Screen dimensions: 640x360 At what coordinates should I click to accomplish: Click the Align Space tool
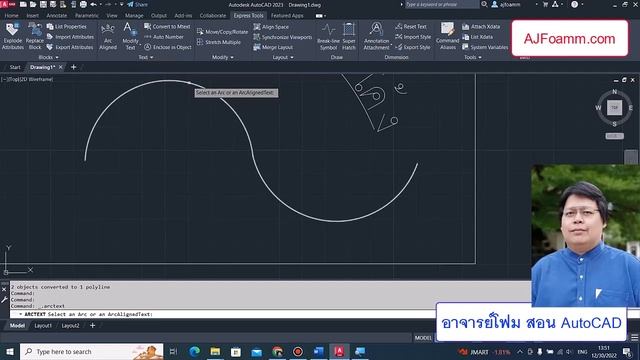pos(271,27)
